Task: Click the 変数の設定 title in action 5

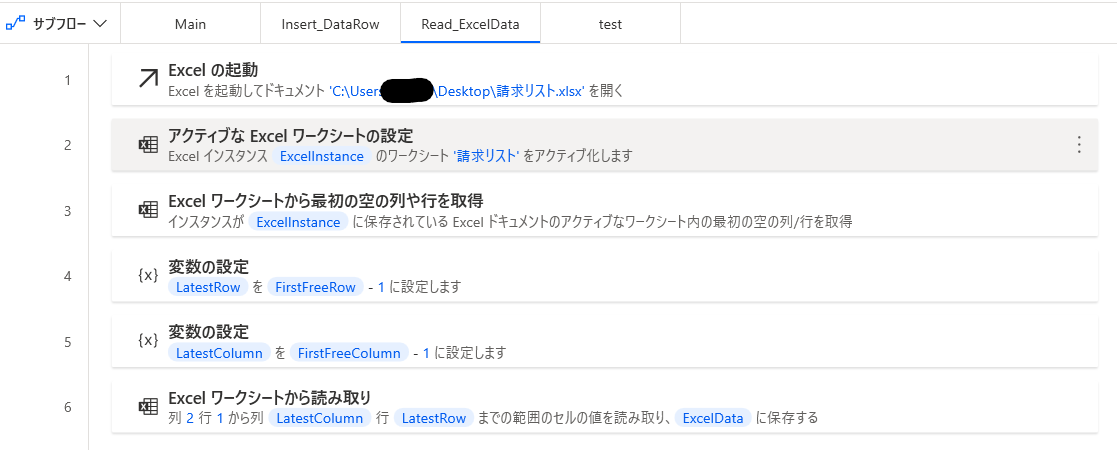Action: 208,332
